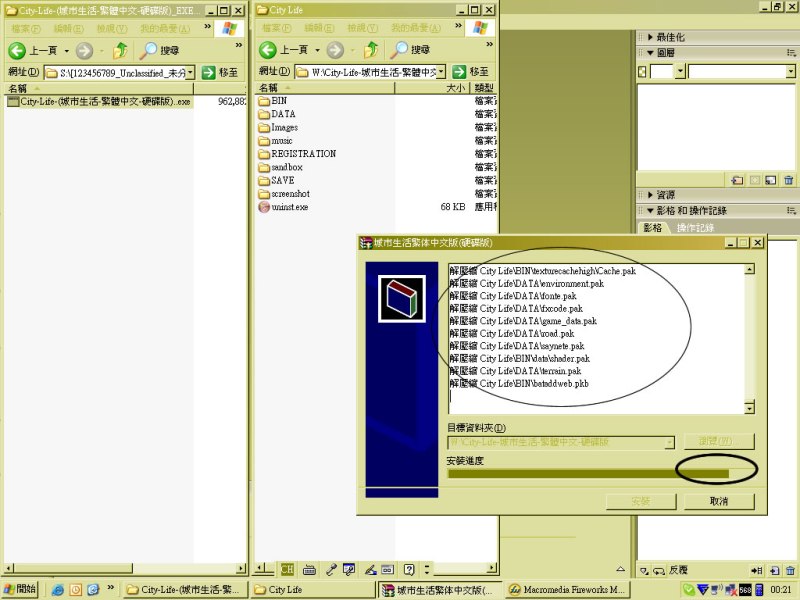
Task: Expand the 最佳化 panel in Fireworks
Action: tap(650, 37)
